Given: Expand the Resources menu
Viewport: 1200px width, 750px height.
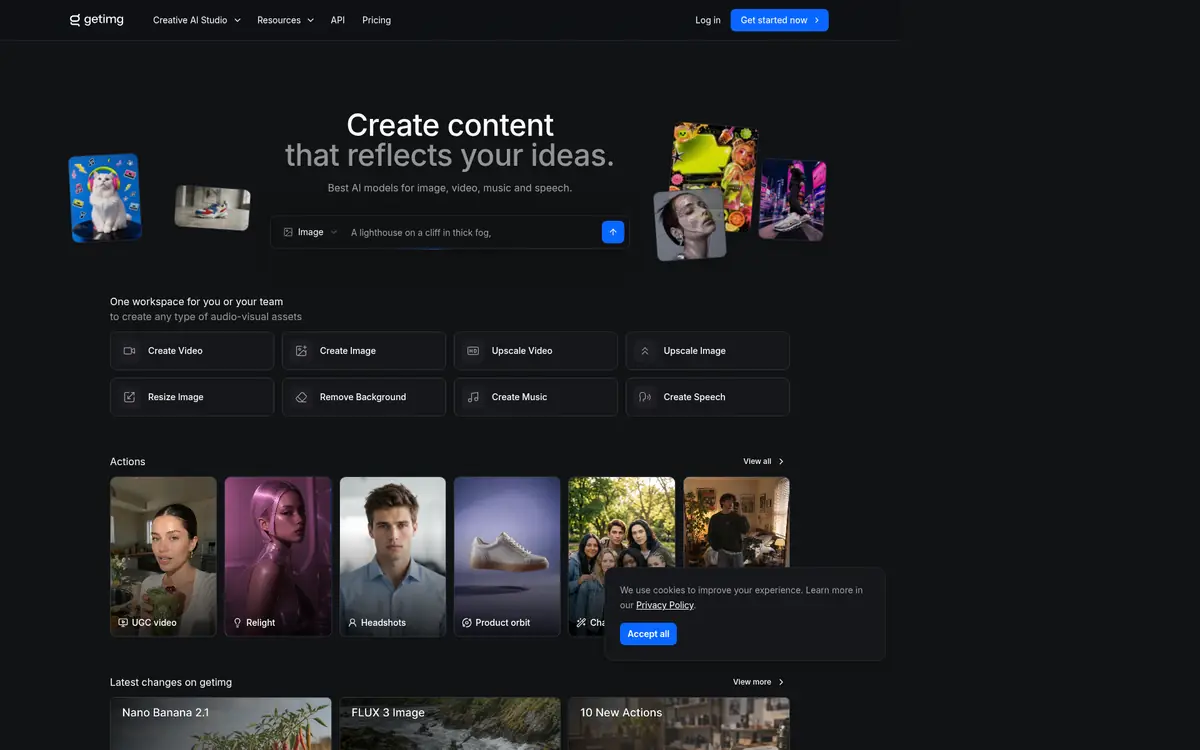Looking at the screenshot, I should (x=285, y=20).
